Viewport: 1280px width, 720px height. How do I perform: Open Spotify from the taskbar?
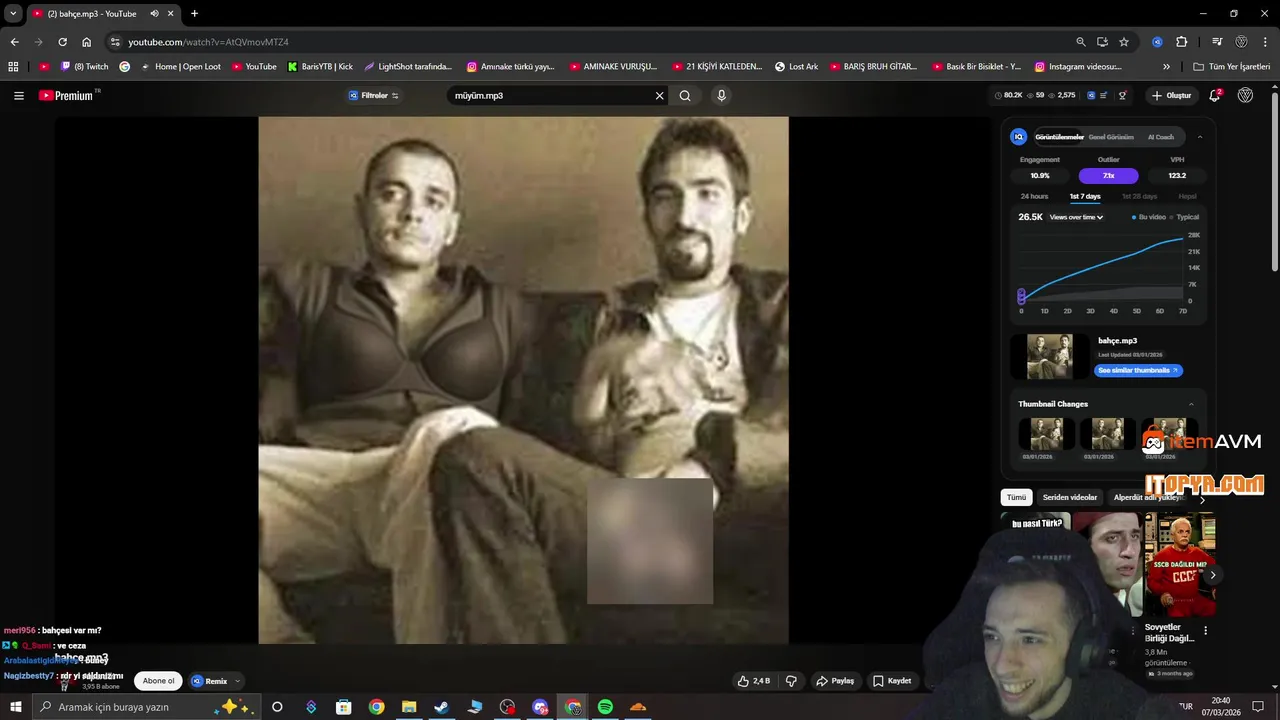tap(605, 707)
